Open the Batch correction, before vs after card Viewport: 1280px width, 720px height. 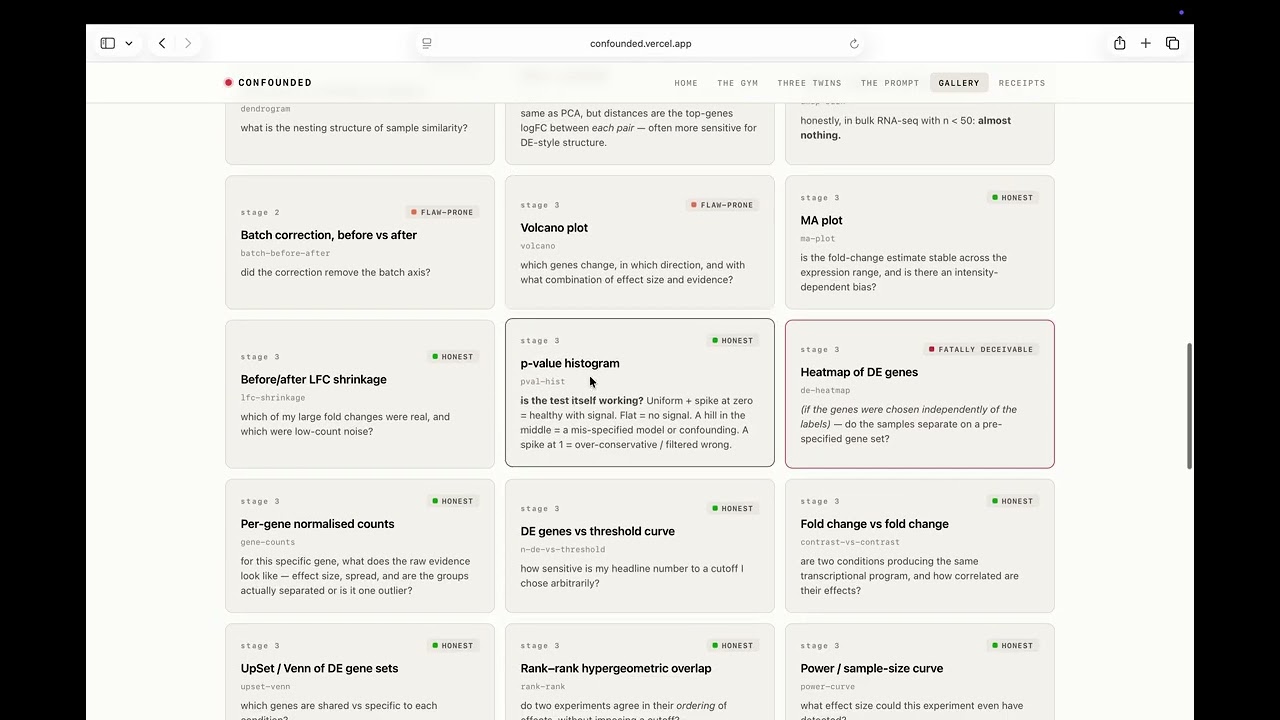click(x=360, y=242)
